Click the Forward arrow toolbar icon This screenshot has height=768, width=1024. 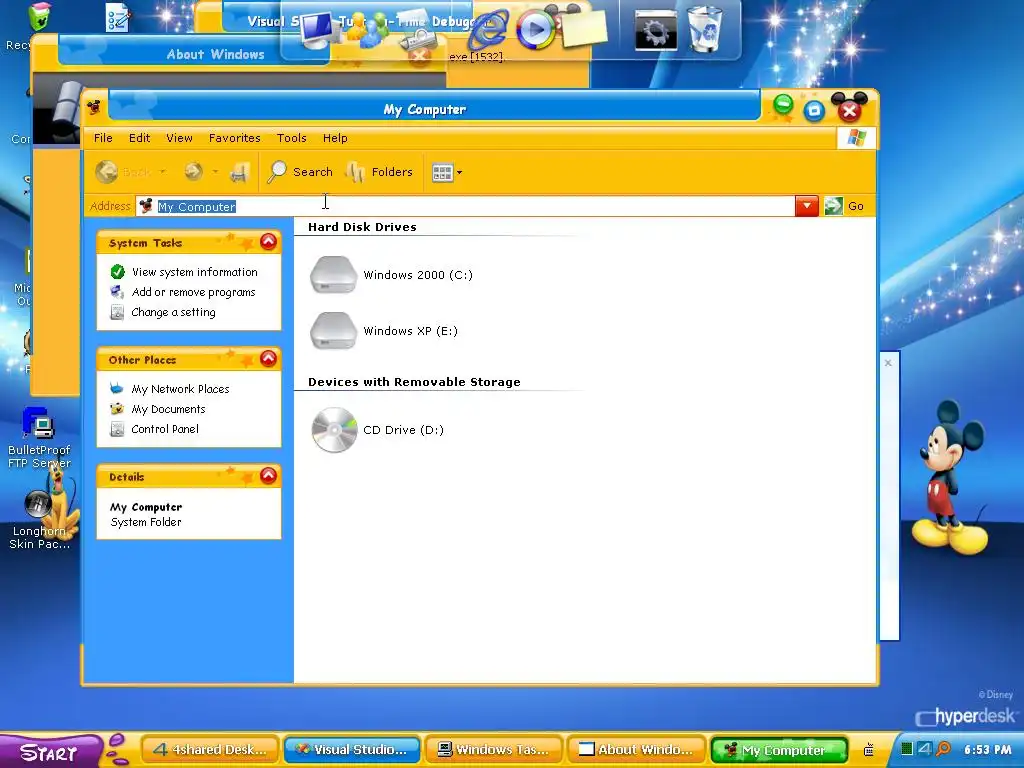click(193, 172)
